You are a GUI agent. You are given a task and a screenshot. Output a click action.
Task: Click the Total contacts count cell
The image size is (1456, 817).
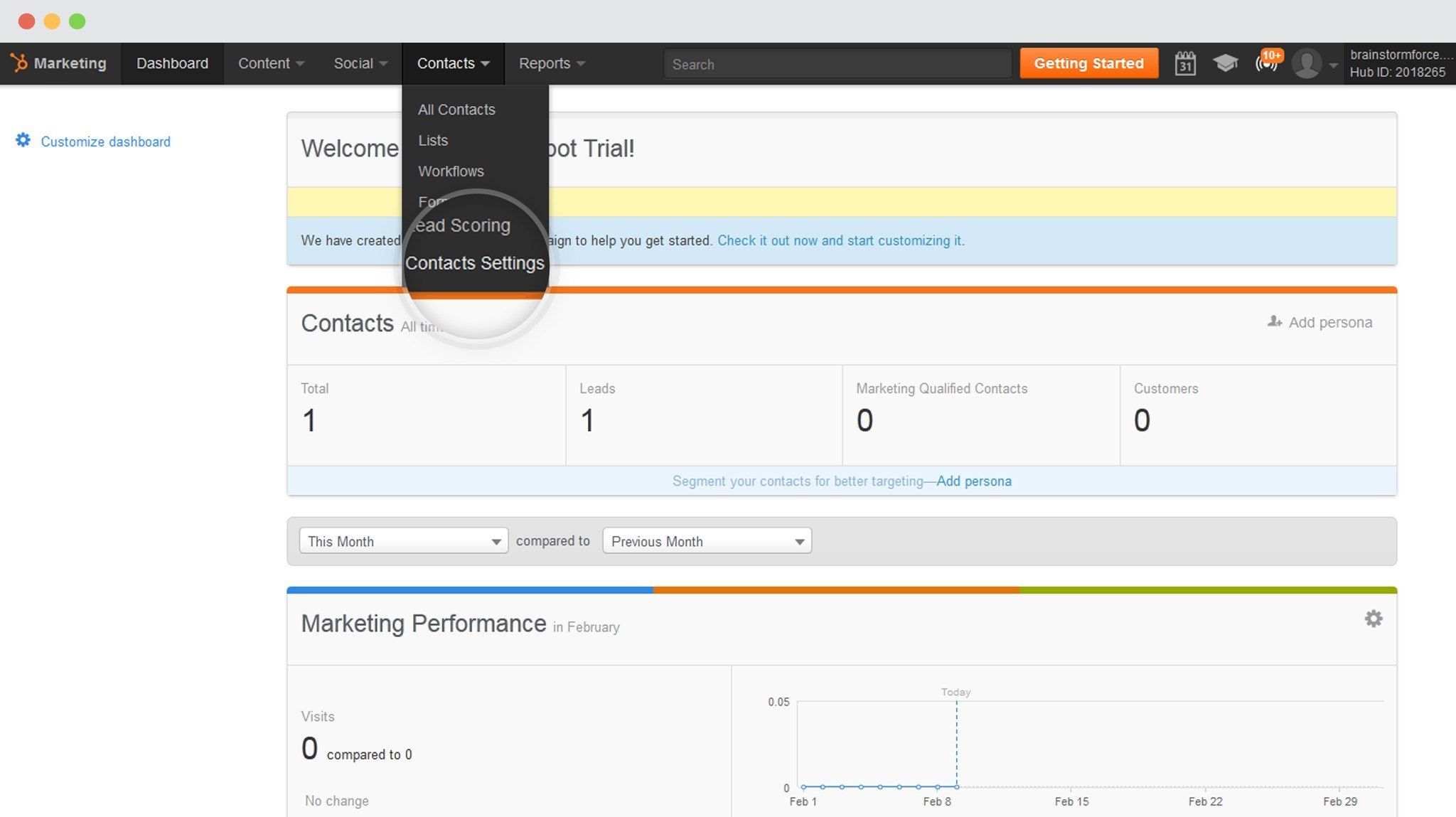pos(426,415)
